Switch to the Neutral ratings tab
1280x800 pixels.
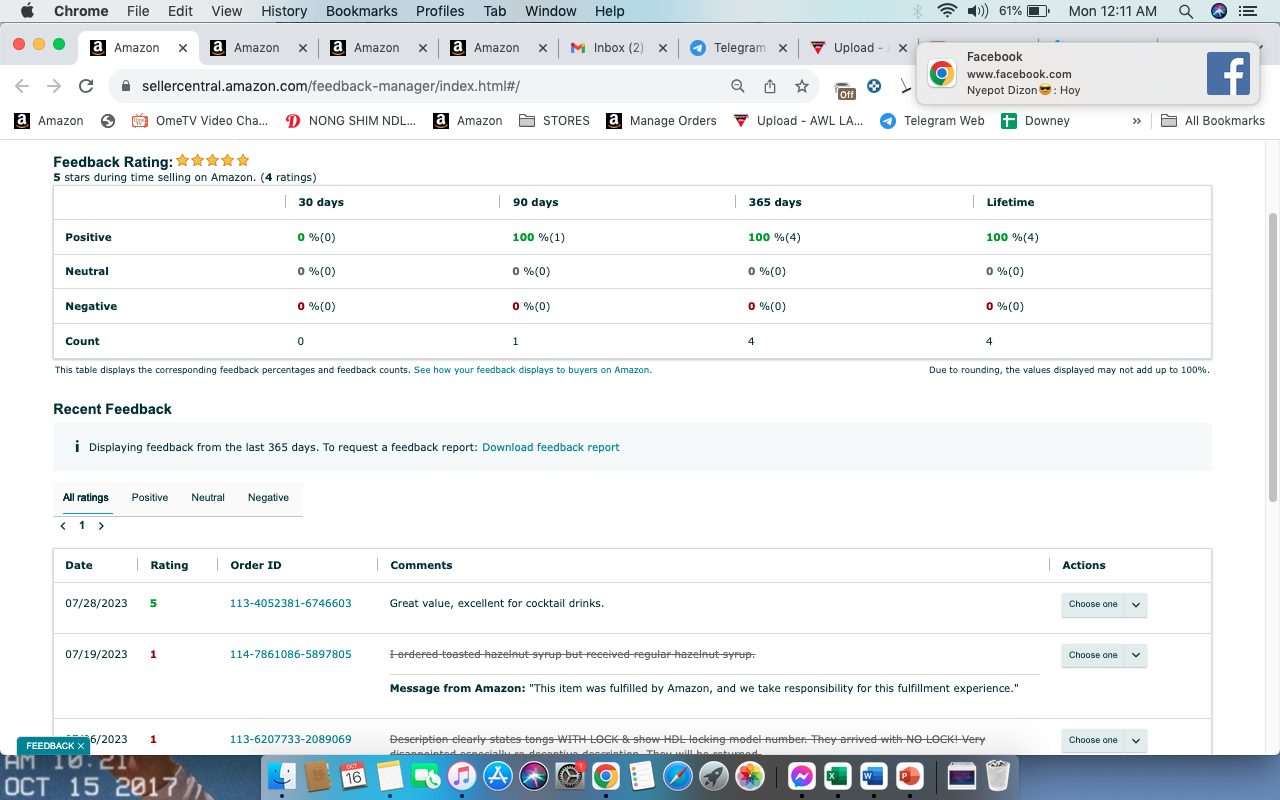point(208,497)
